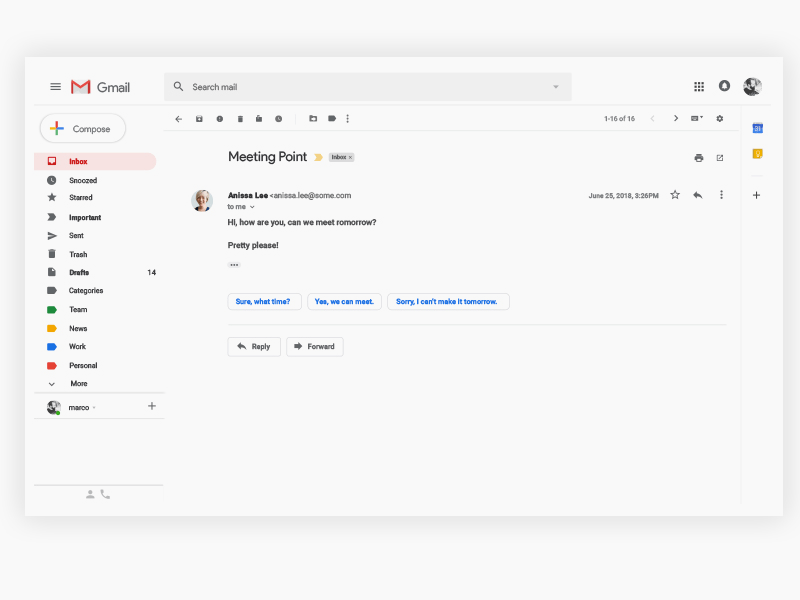Image resolution: width=800 pixels, height=600 pixels.
Task: Collapse the search options in the search bar
Action: [x=556, y=87]
